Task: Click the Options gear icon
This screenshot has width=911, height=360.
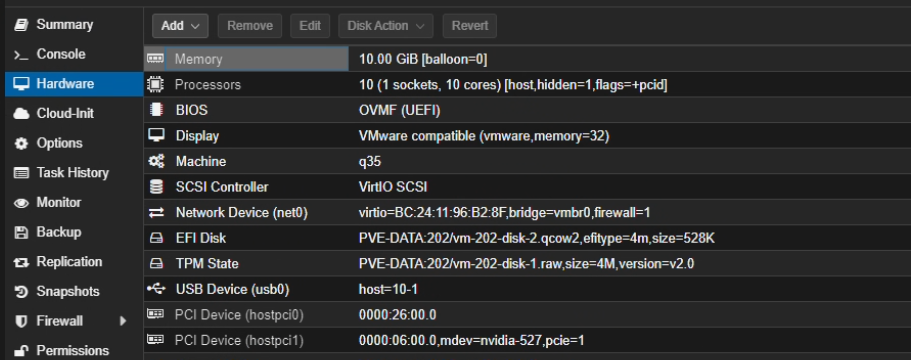Action: 21,143
